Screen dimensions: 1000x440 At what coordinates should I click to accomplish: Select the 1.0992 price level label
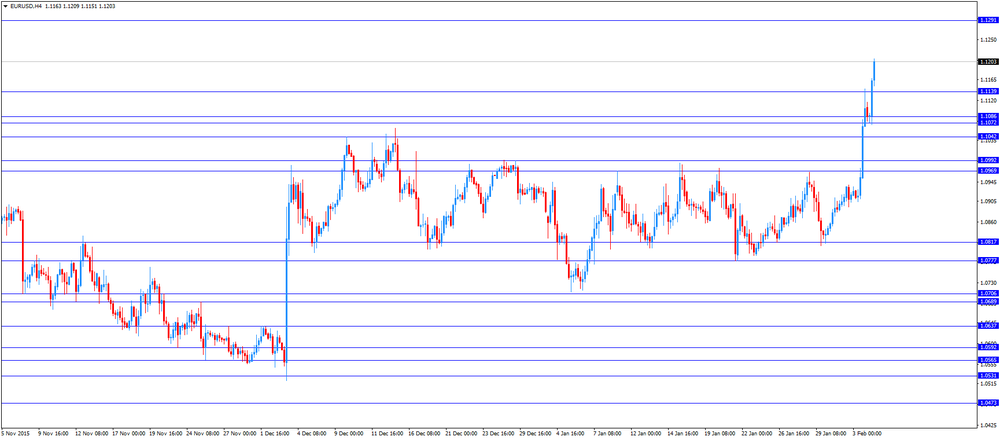[988, 160]
